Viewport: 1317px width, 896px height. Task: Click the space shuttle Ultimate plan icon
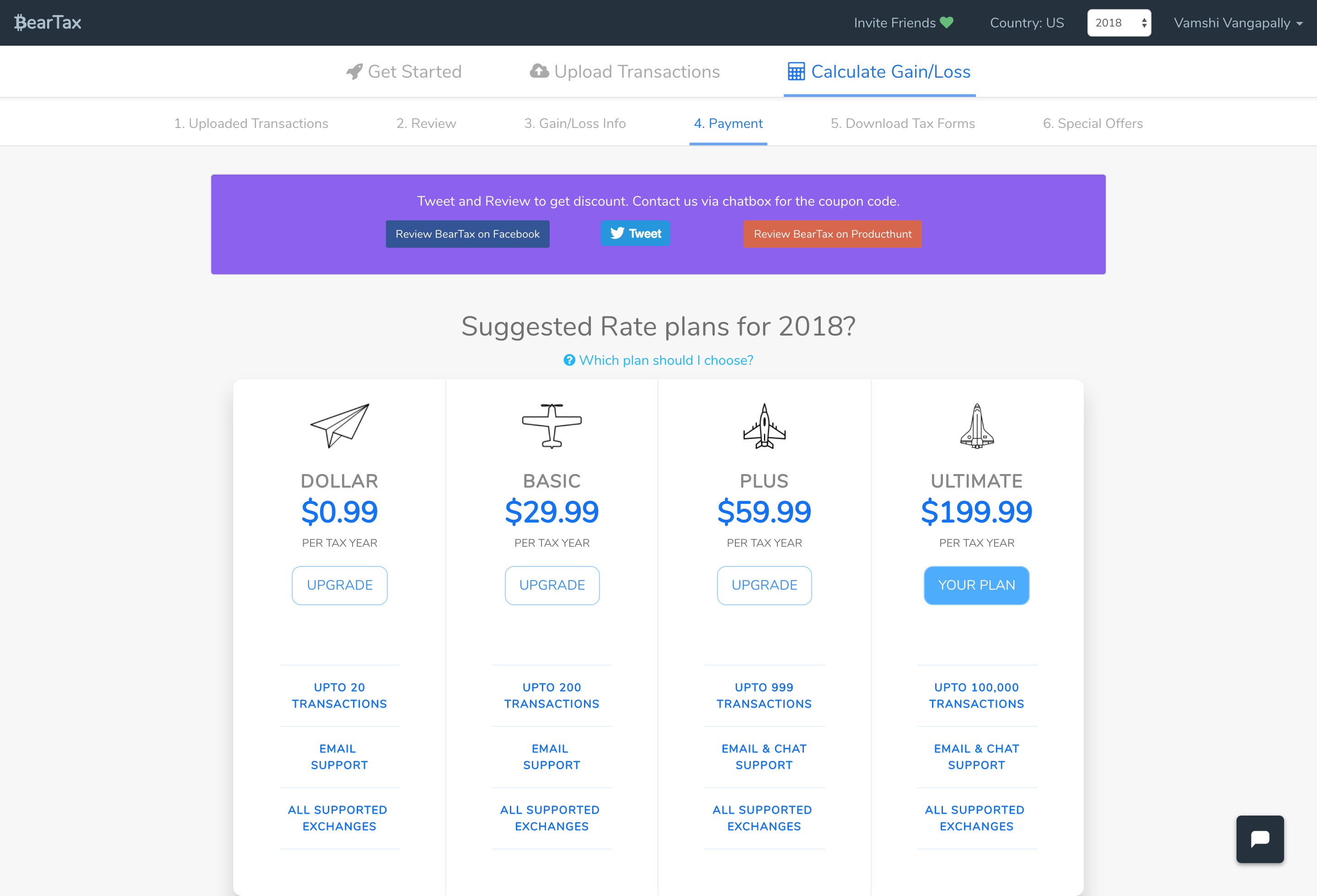976,426
